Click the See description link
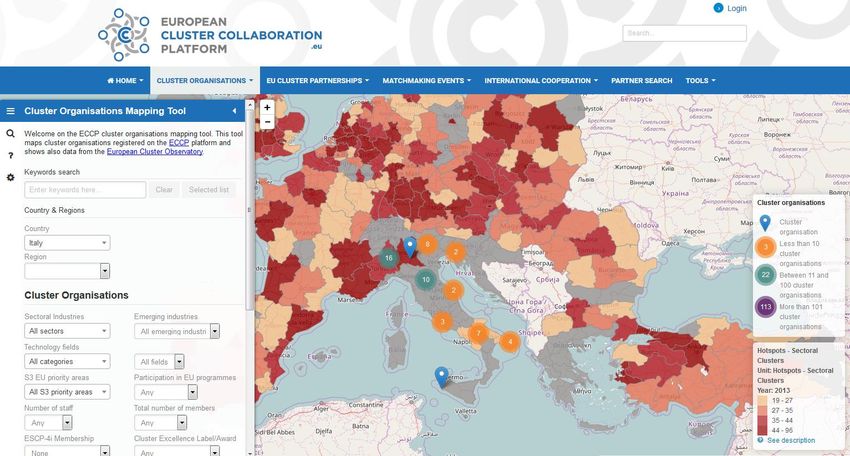This screenshot has width=850, height=456. 791,440
